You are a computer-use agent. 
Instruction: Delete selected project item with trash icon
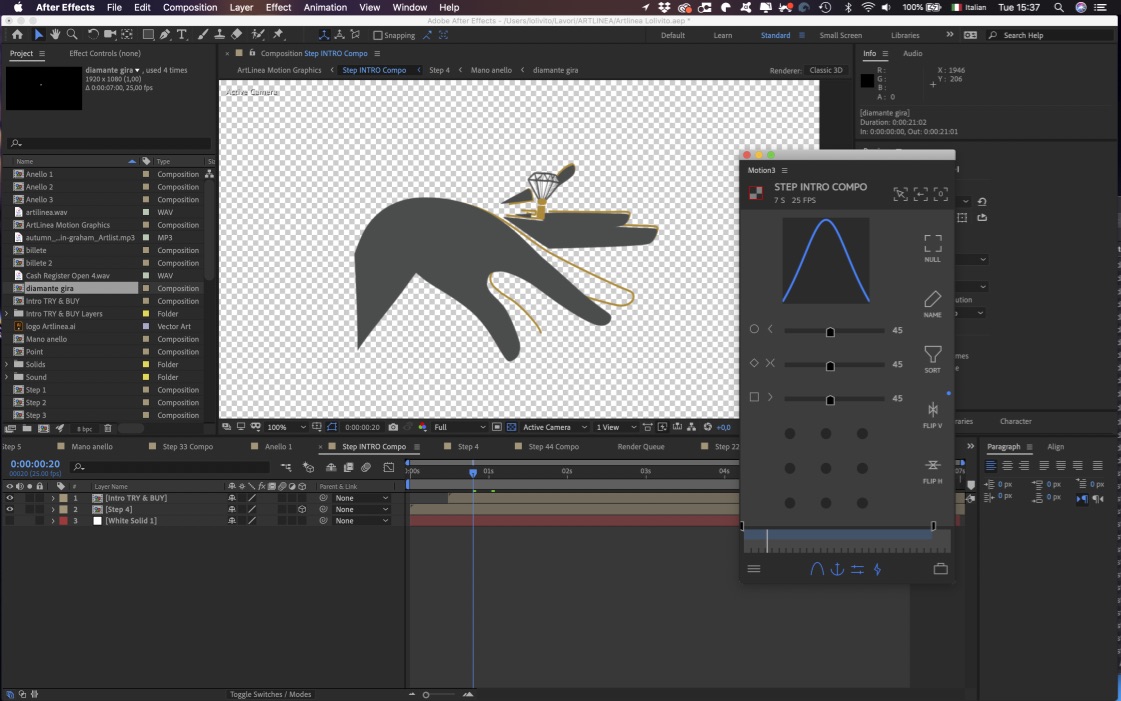click(108, 429)
